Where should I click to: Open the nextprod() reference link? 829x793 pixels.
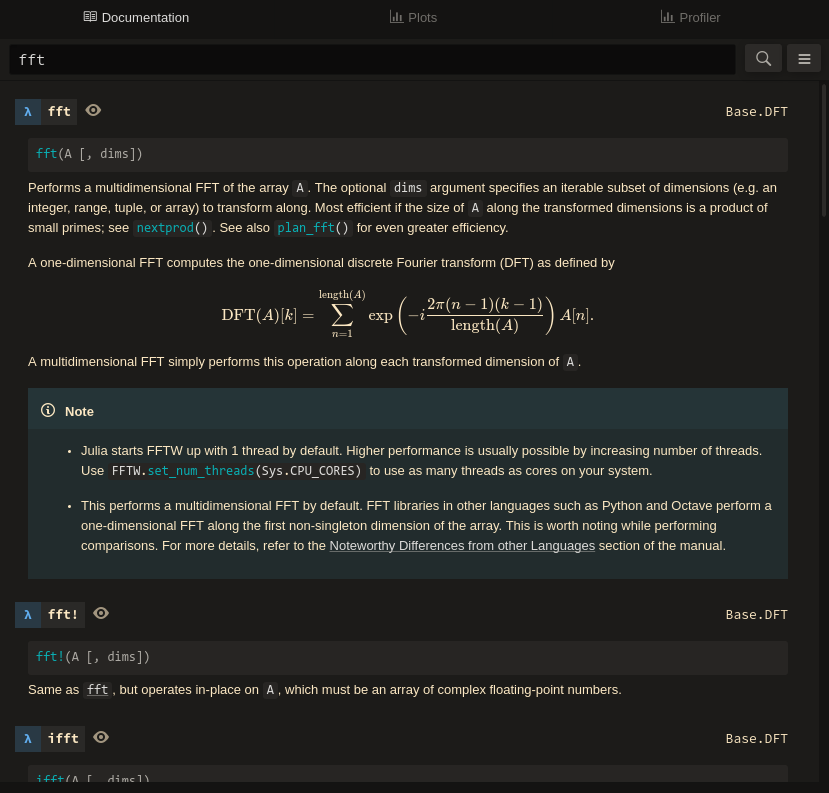click(x=172, y=228)
